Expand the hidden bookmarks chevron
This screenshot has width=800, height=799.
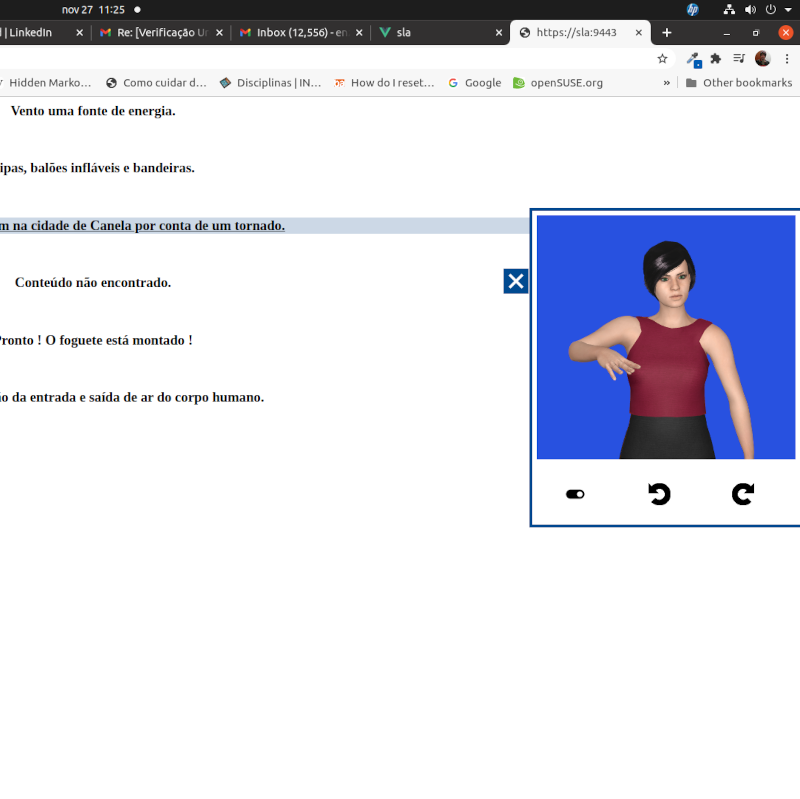tap(667, 83)
